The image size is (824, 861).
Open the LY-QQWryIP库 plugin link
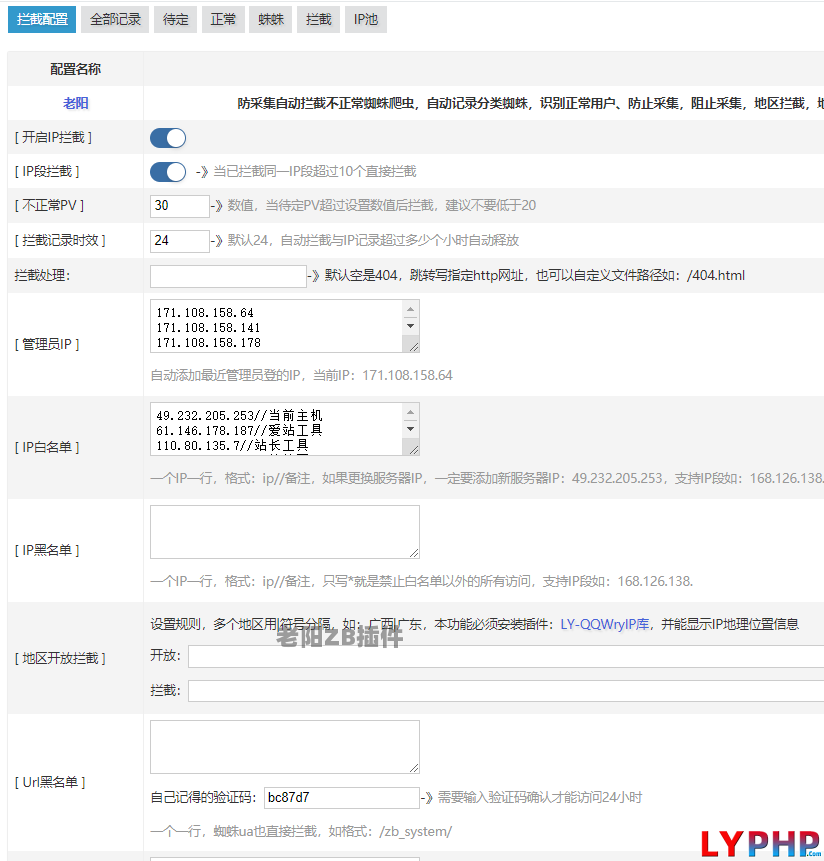pos(604,624)
